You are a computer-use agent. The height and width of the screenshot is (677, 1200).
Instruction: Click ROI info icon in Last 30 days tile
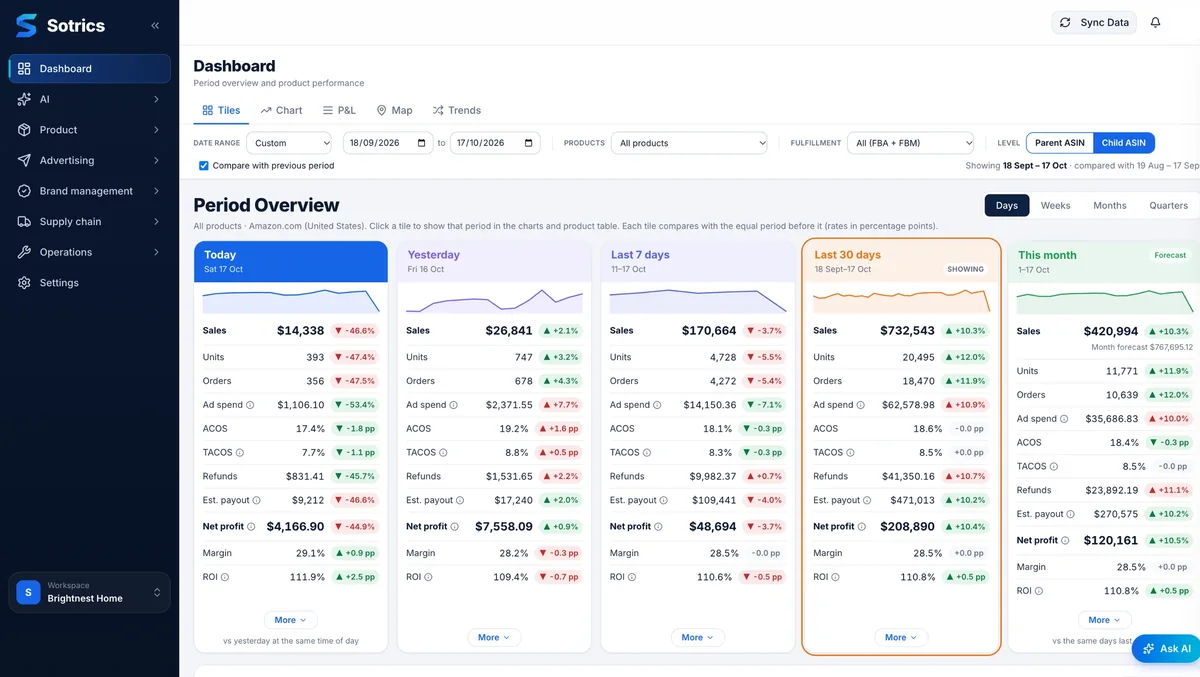click(835, 577)
